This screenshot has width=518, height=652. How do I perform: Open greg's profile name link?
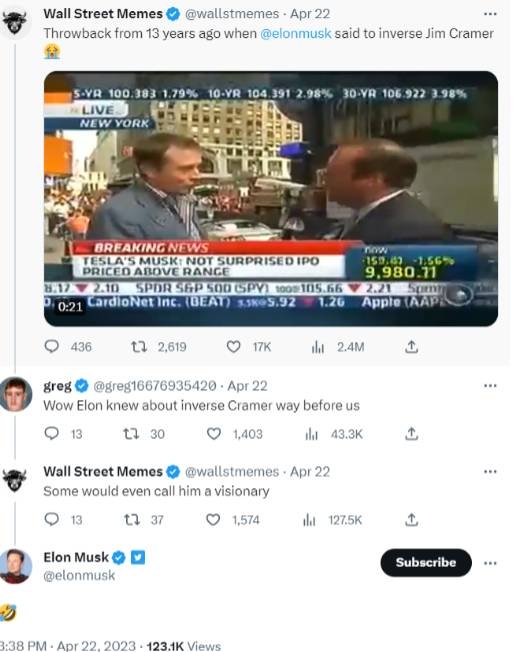click(57, 386)
